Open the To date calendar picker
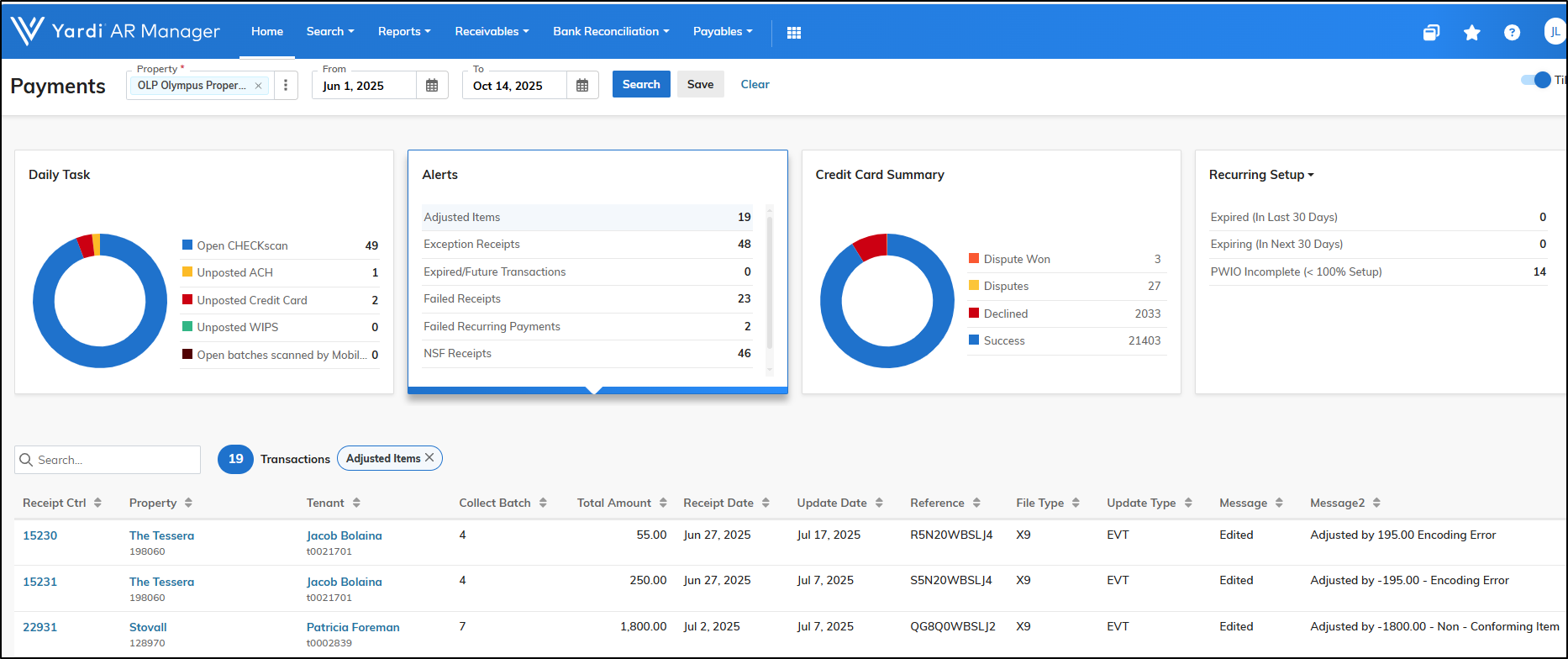 (582, 86)
